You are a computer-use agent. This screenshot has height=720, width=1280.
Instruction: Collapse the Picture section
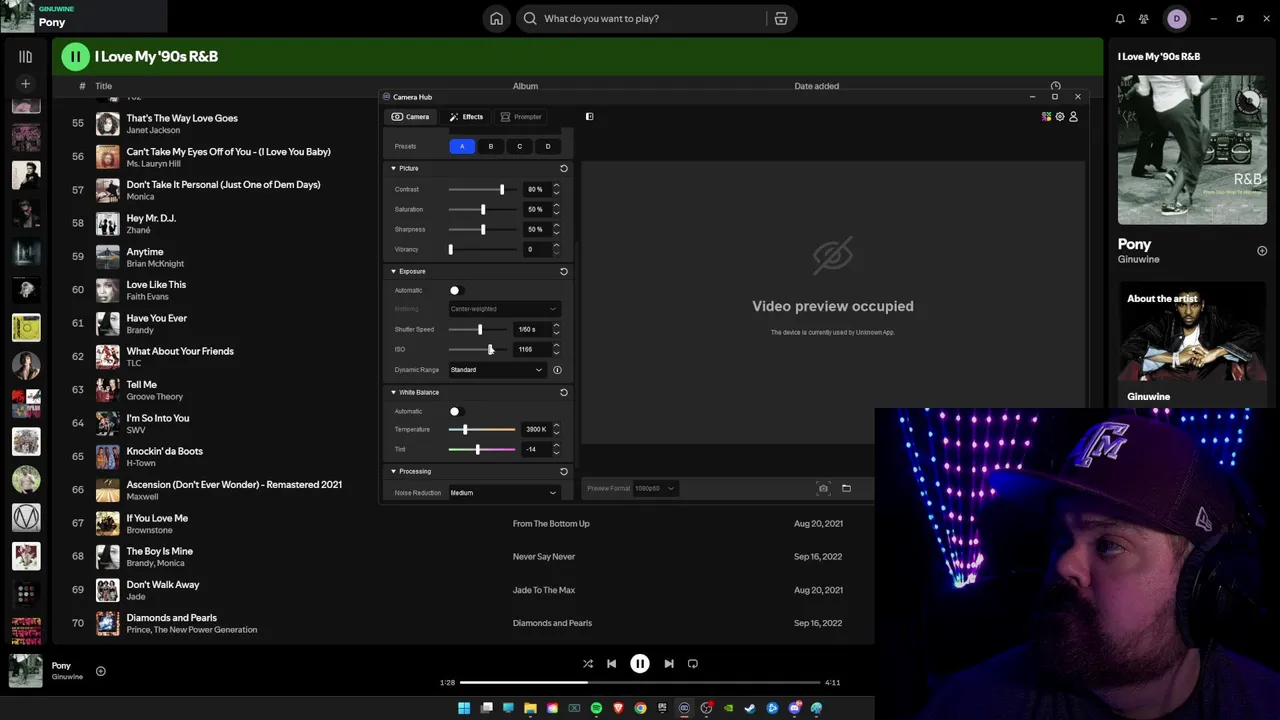coord(393,168)
